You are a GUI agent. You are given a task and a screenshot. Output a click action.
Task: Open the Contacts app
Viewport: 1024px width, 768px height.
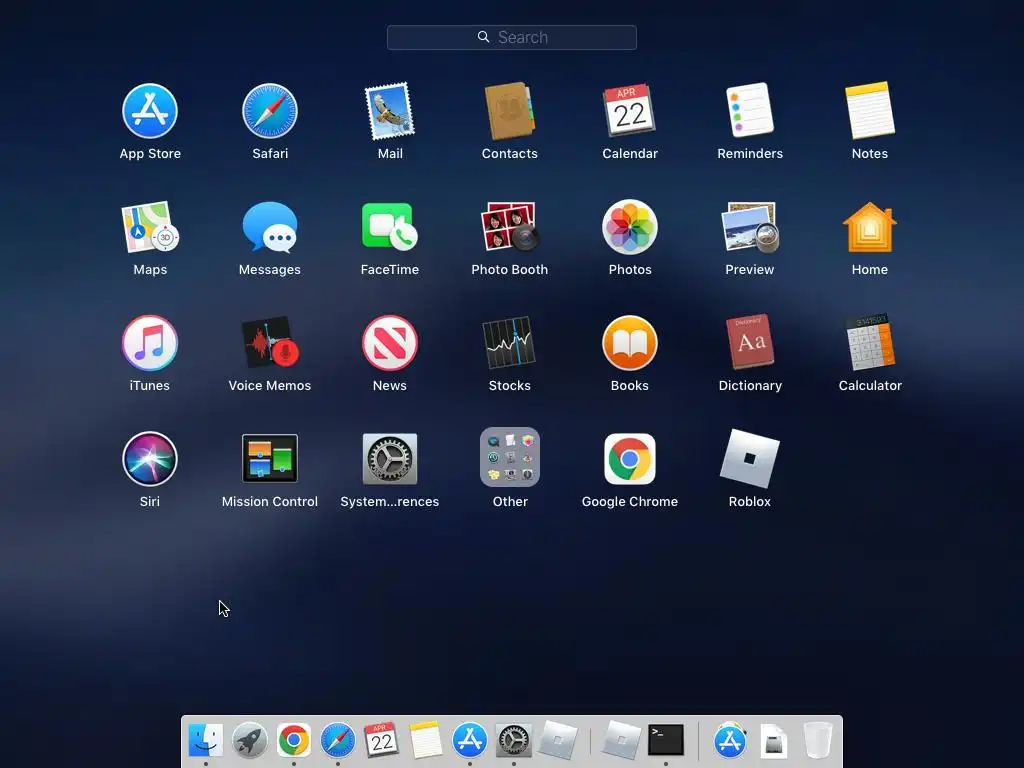[x=509, y=111]
